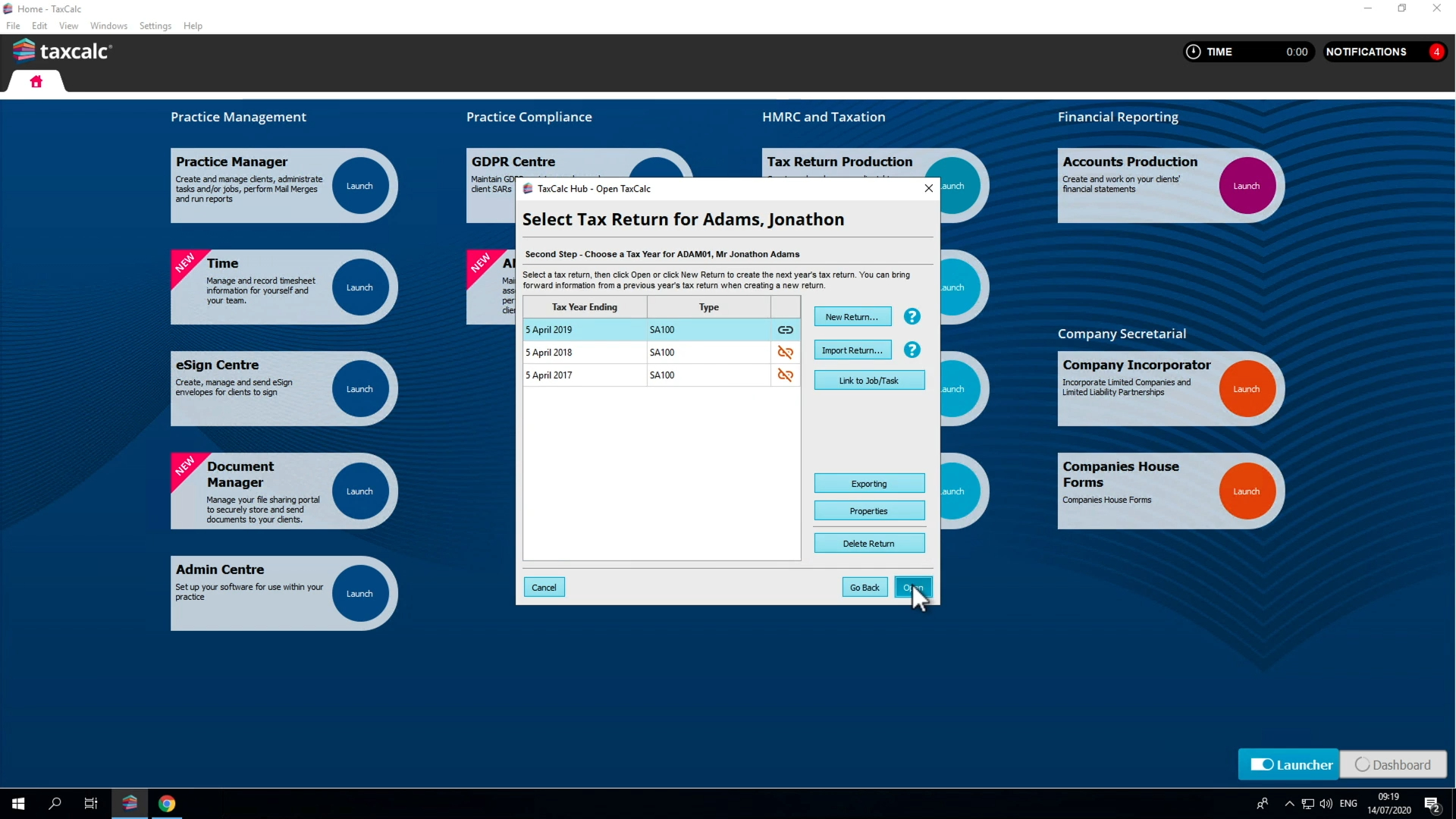Screen dimensions: 1456x819
Task: Launch Document Manager
Action: click(359, 491)
